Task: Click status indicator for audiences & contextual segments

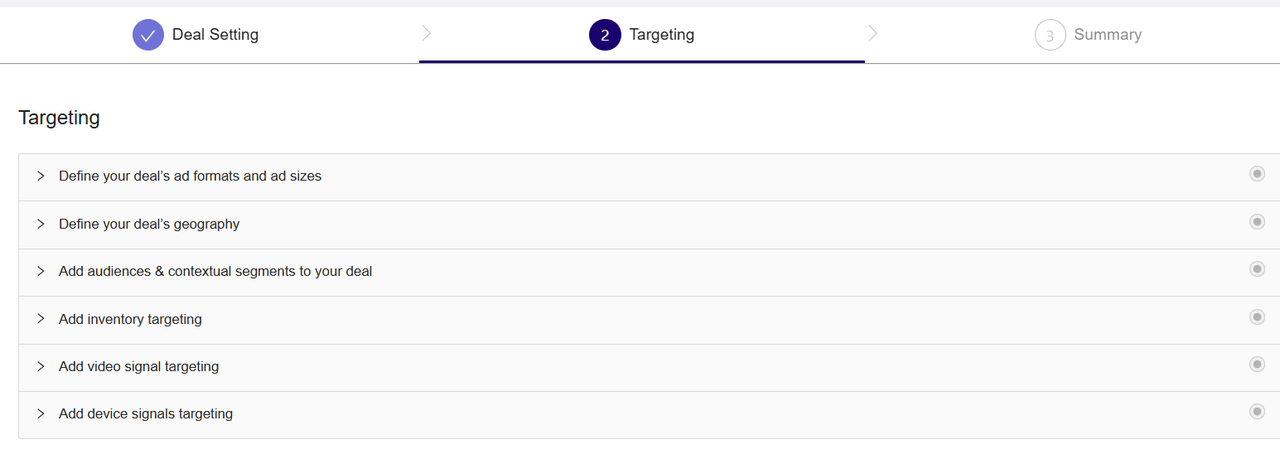Action: 1257,269
